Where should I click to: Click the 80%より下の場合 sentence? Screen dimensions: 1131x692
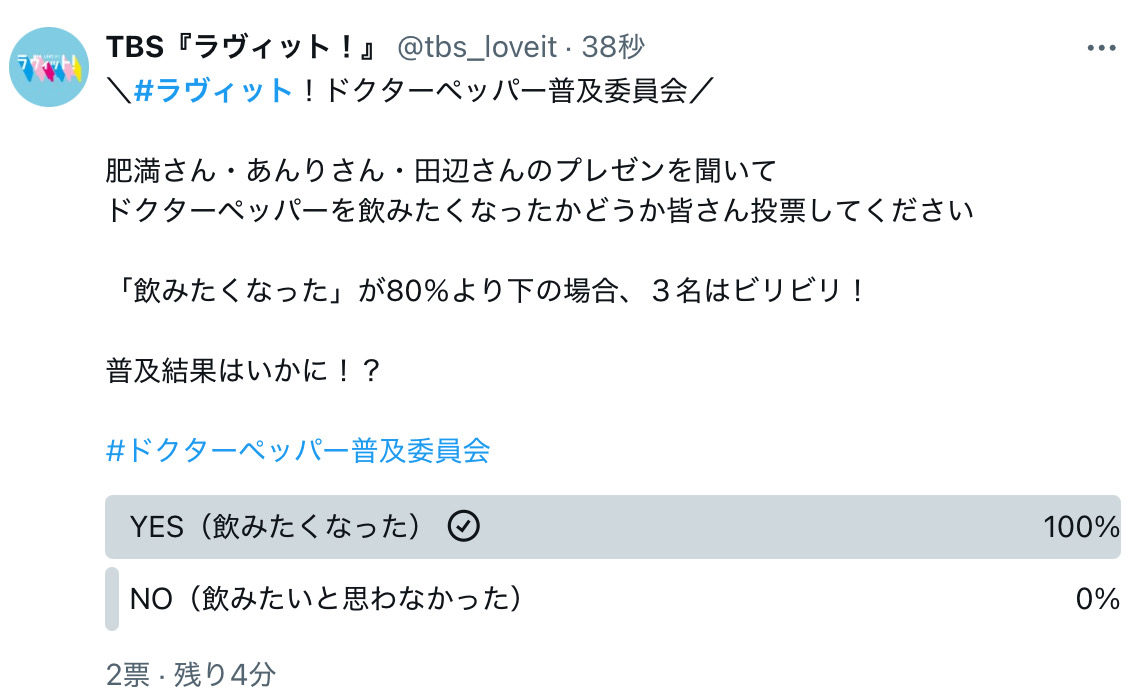pos(484,292)
